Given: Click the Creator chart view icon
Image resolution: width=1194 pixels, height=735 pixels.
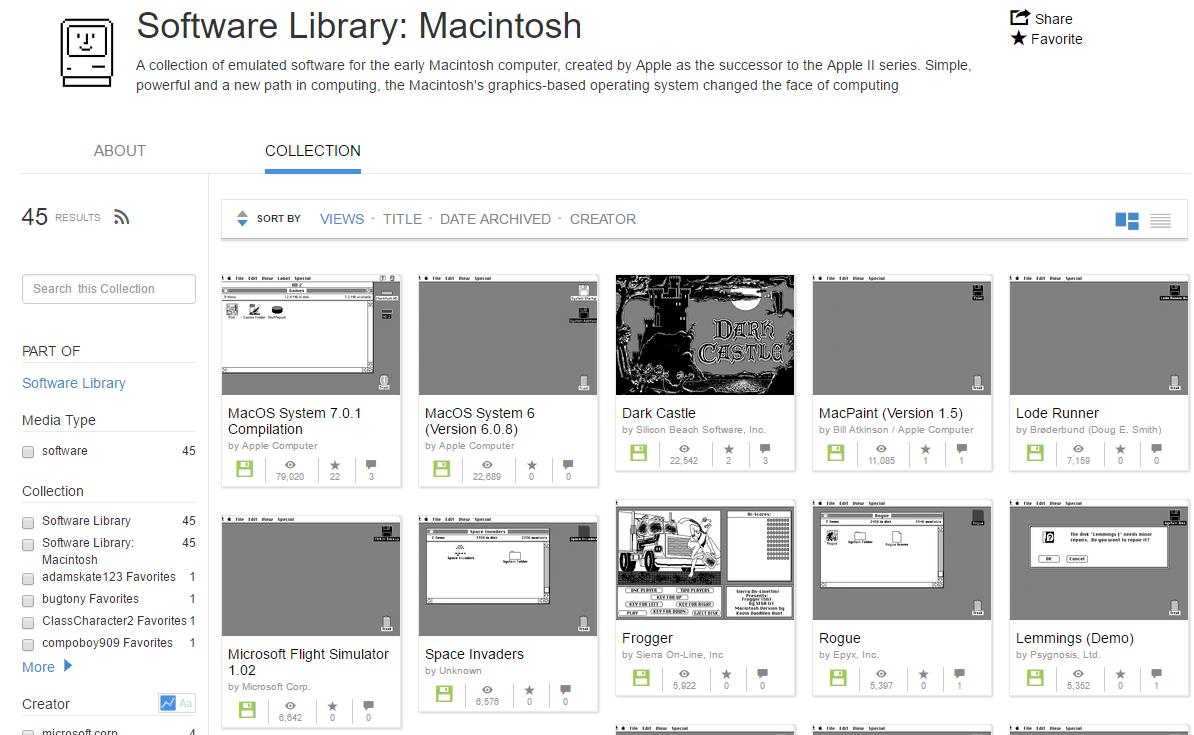Looking at the screenshot, I should 168,703.
